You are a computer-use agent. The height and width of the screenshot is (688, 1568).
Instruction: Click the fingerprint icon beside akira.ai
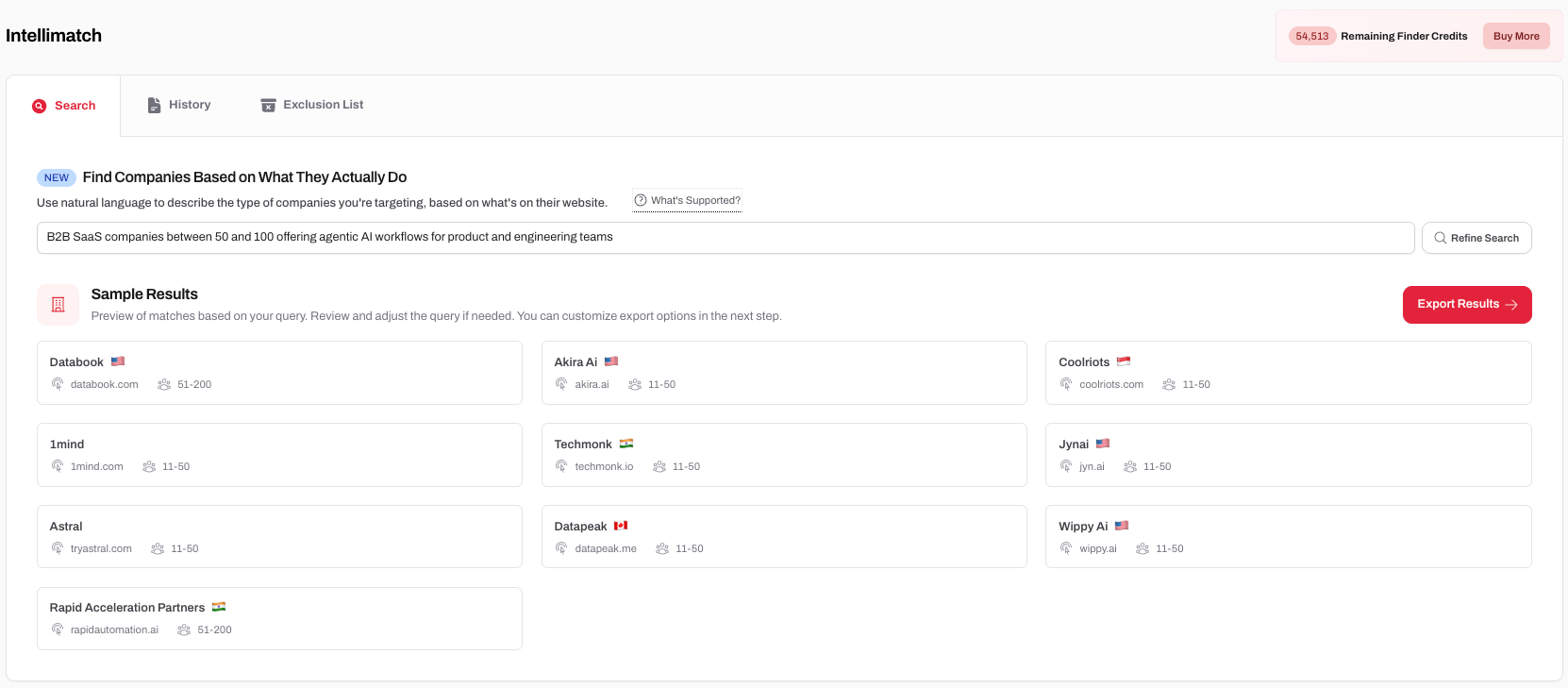click(561, 384)
